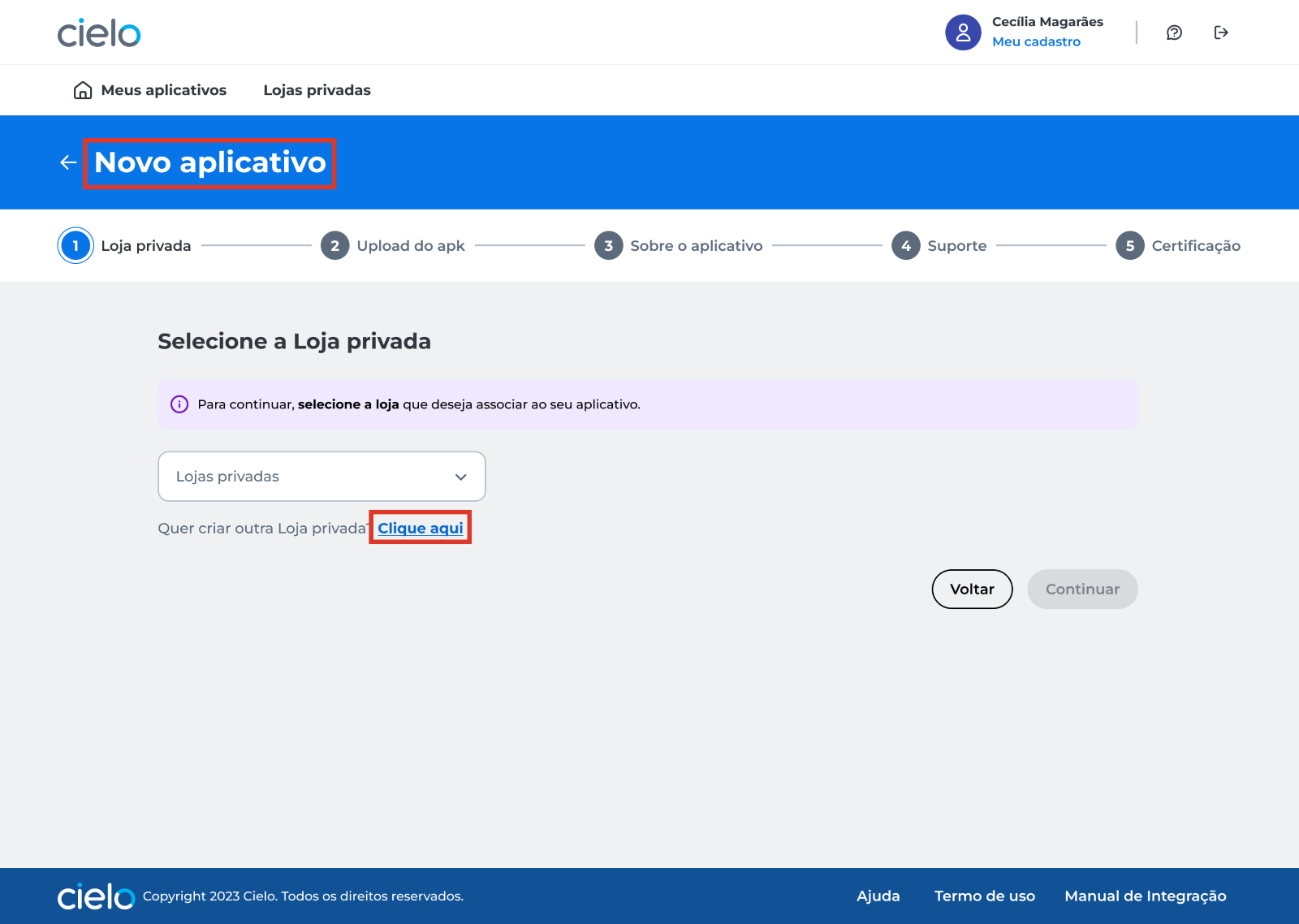Viewport: 1299px width, 924px height.
Task: Click the Loja privada step label
Action: (146, 246)
